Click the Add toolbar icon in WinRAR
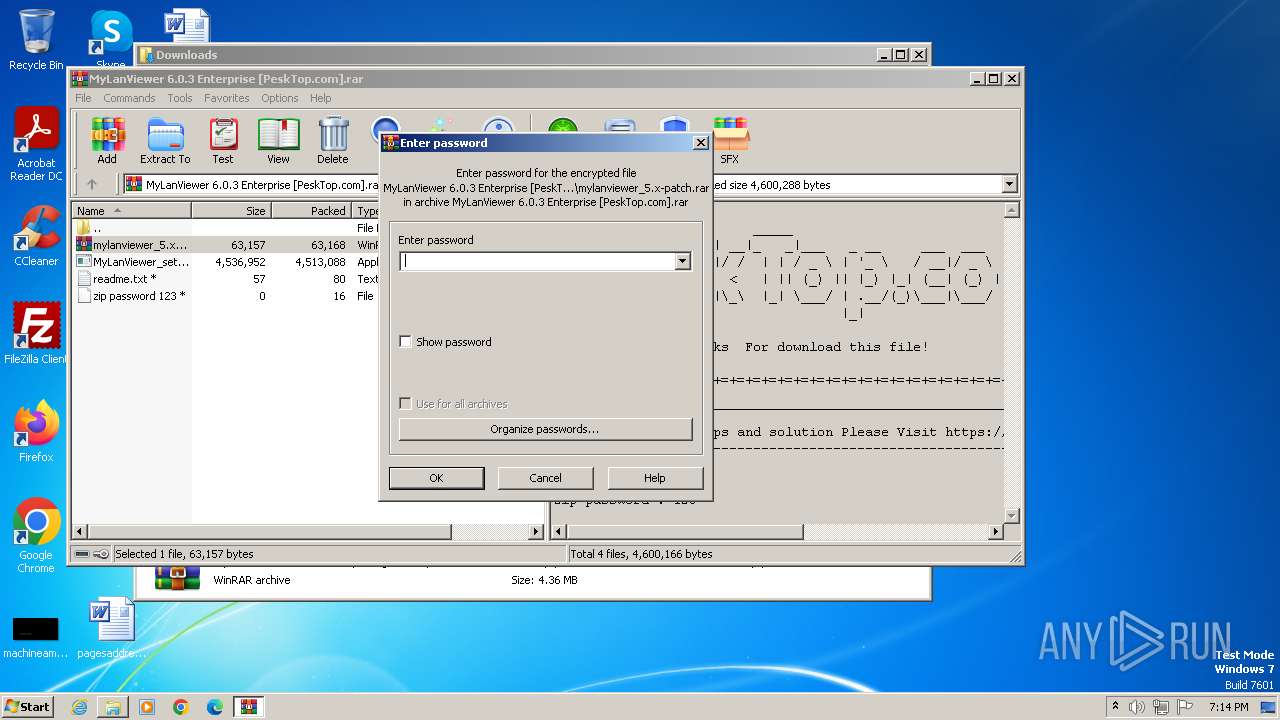The width and height of the screenshot is (1280, 720). (x=107, y=140)
